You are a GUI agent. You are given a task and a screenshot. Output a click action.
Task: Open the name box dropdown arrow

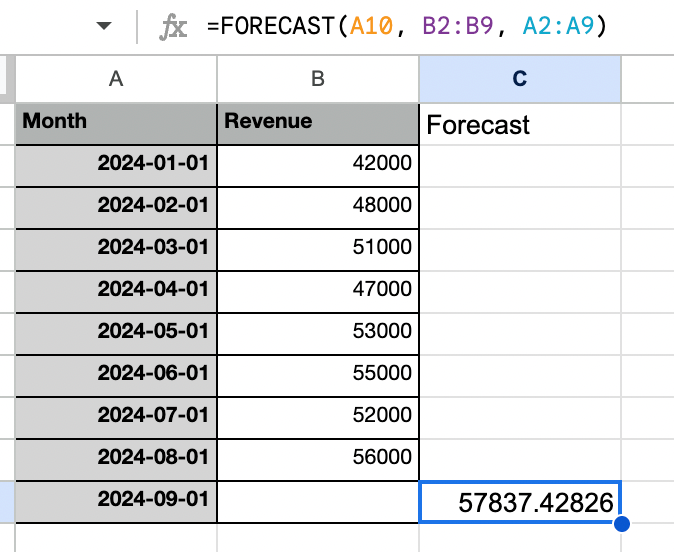coord(104,27)
